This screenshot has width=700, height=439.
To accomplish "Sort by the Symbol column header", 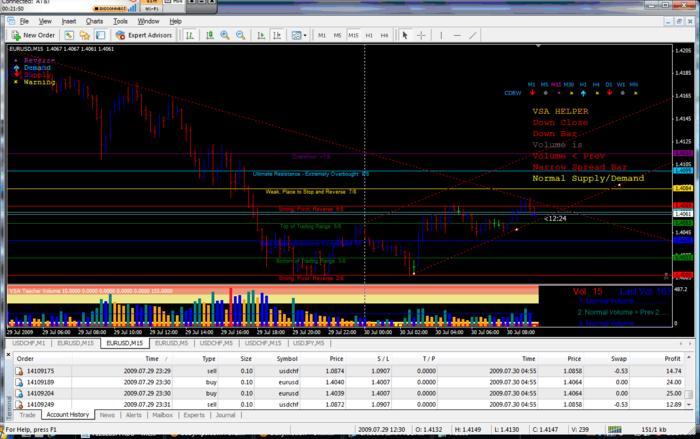I will [287, 359].
